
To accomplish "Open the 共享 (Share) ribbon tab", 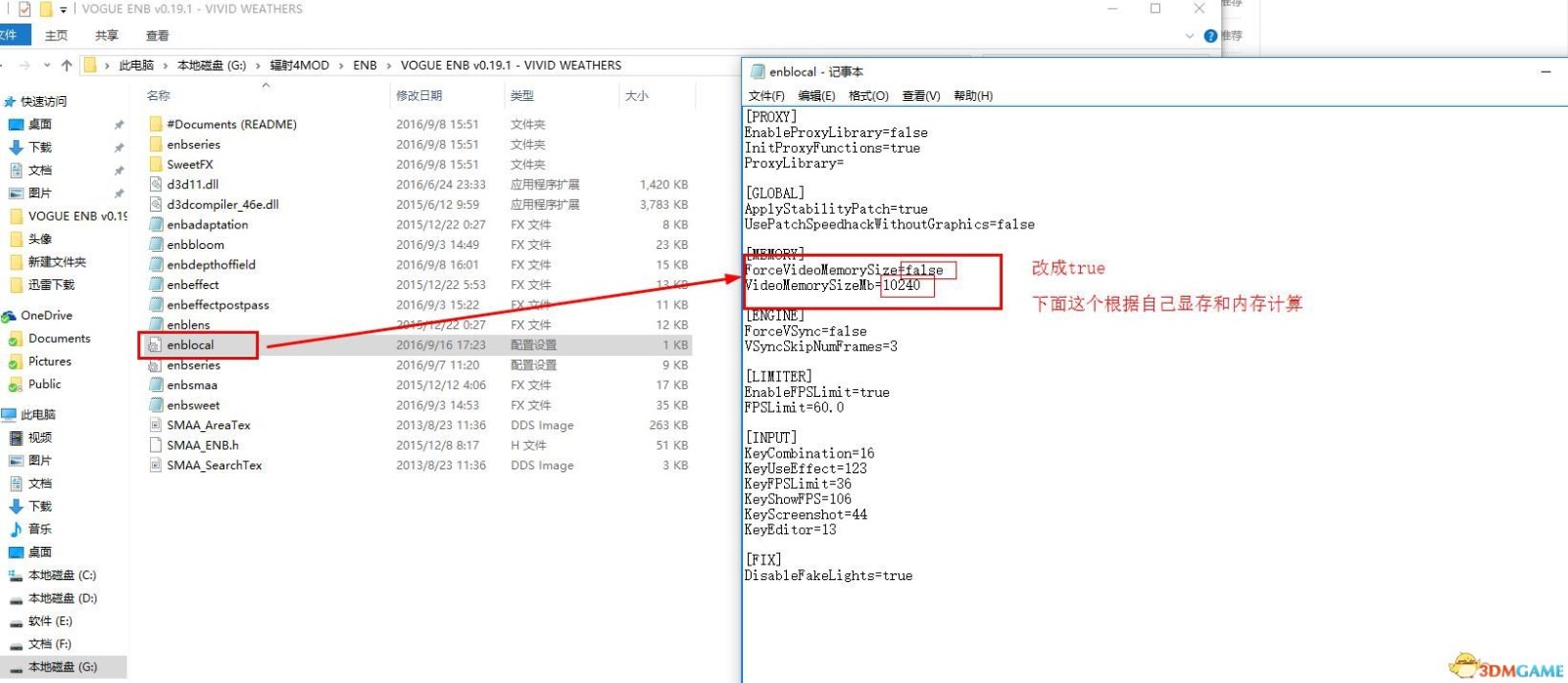I will coord(106,35).
